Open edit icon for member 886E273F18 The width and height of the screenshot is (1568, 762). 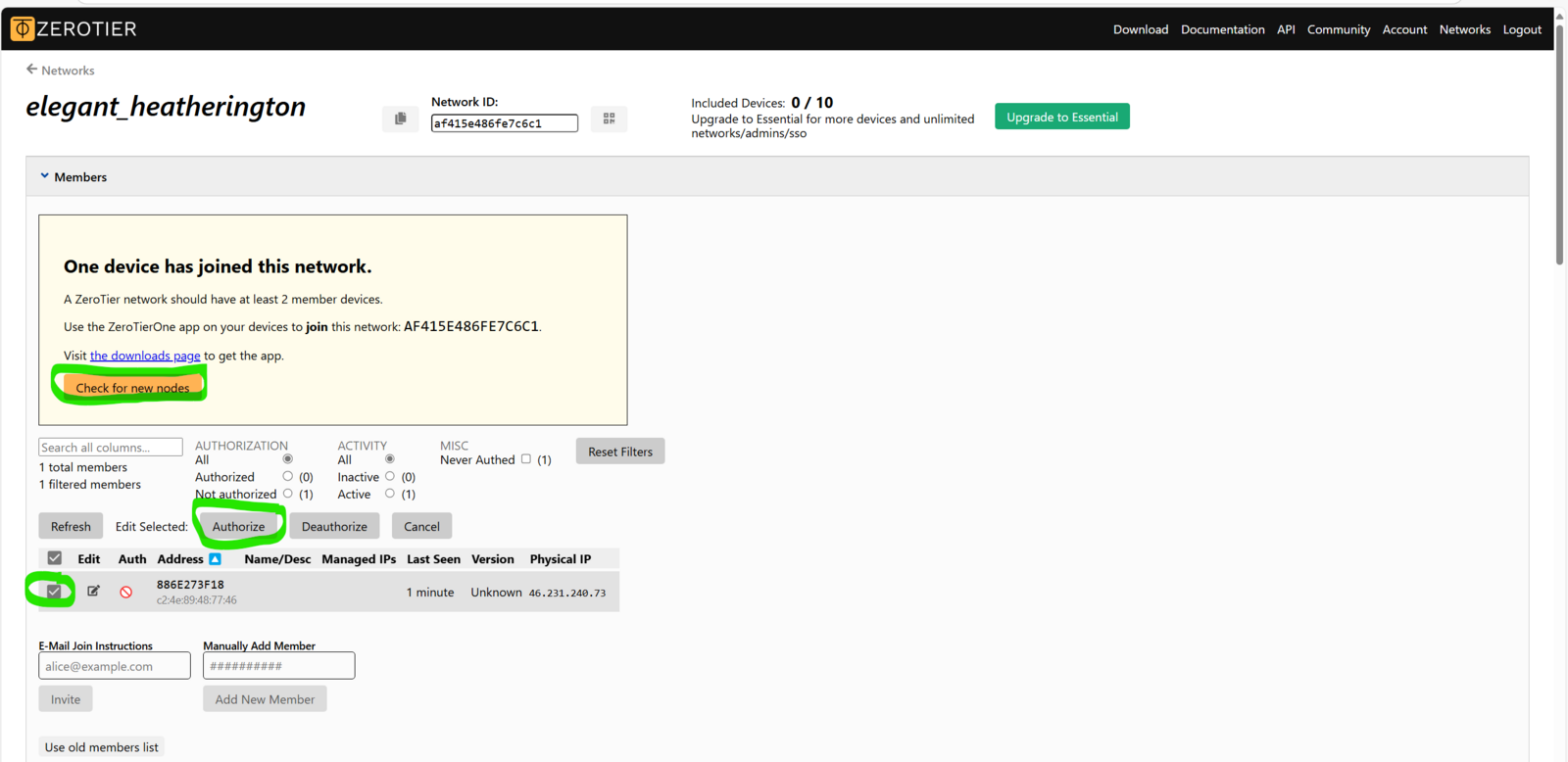coord(93,591)
